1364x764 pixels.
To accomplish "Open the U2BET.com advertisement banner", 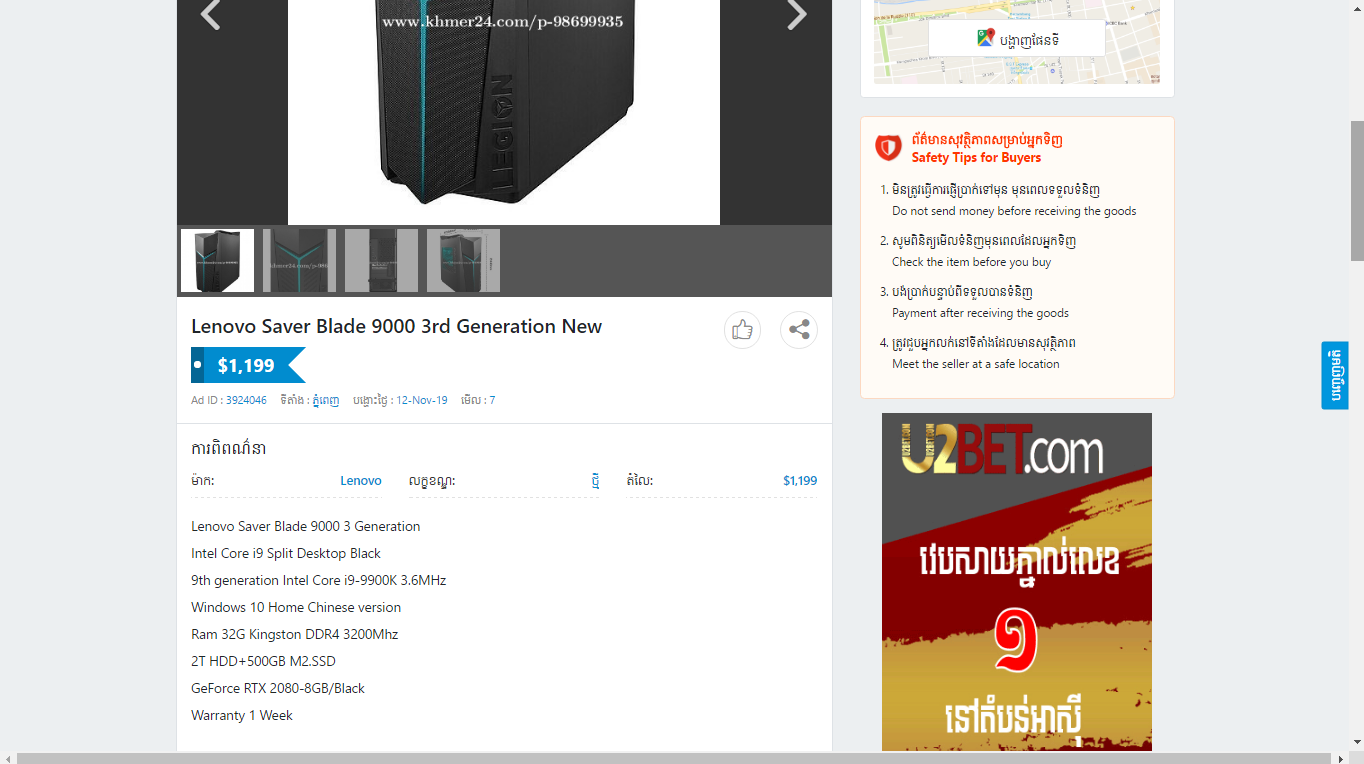I will pyautogui.click(x=1017, y=582).
